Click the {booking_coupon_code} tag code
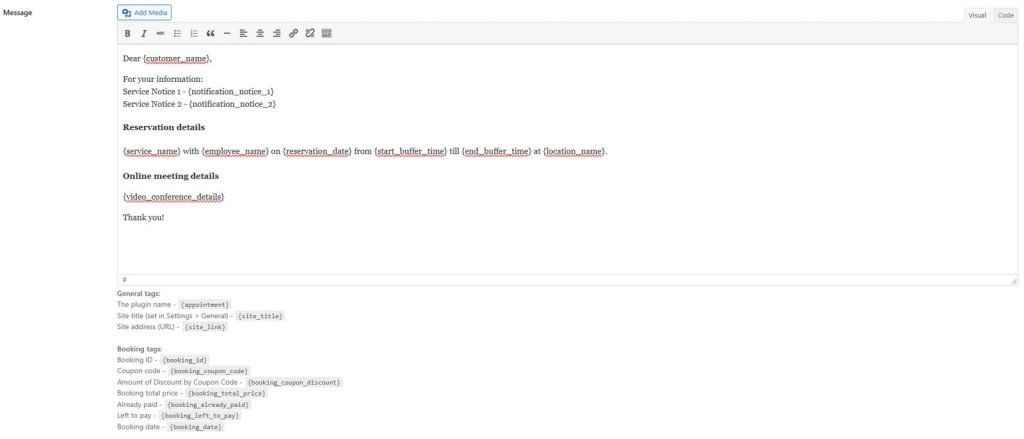Viewport: 1024px width, 439px height. tap(209, 371)
